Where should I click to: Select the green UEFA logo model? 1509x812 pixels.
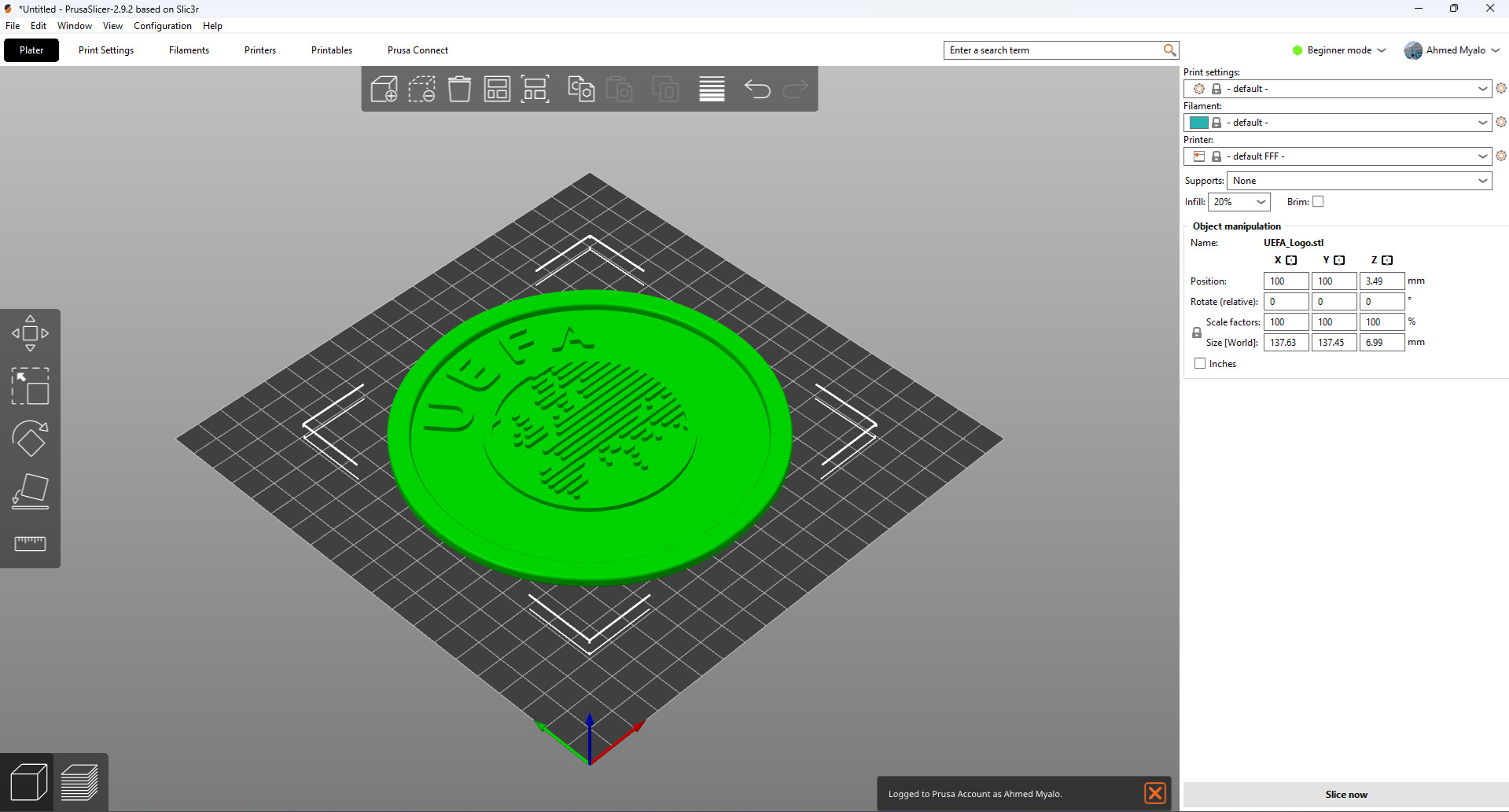coord(590,436)
